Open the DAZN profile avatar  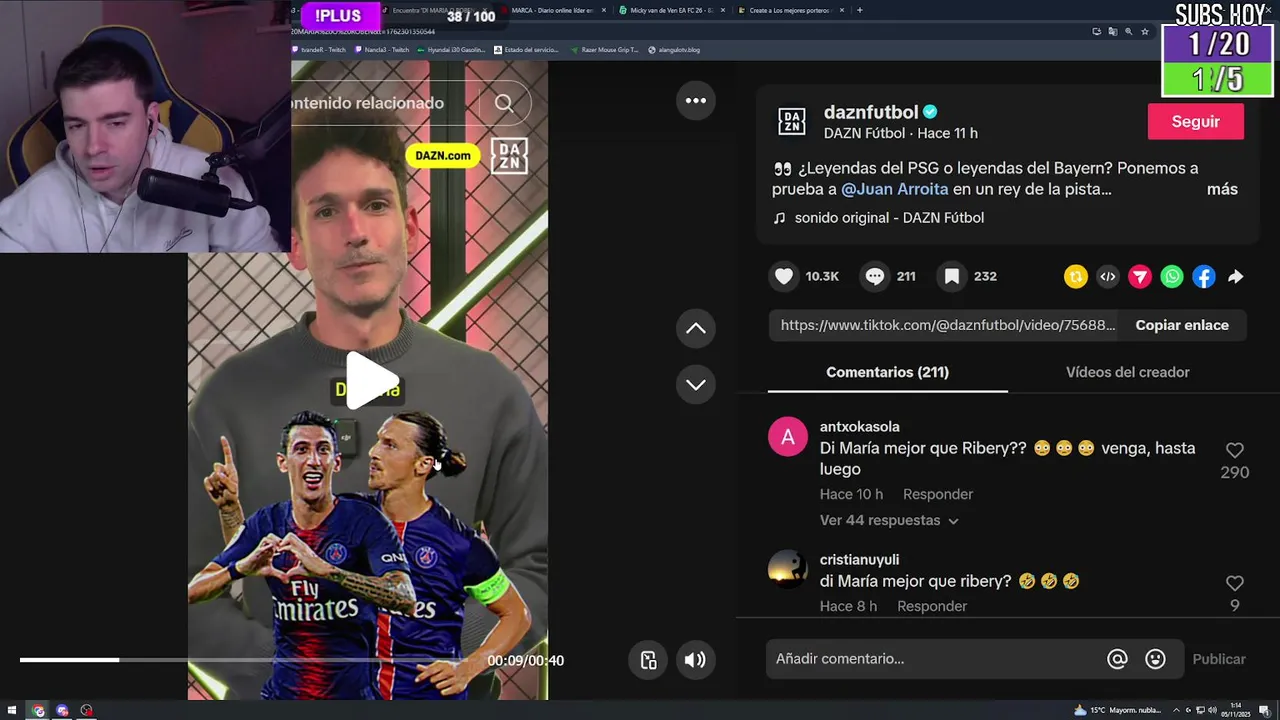(x=792, y=121)
